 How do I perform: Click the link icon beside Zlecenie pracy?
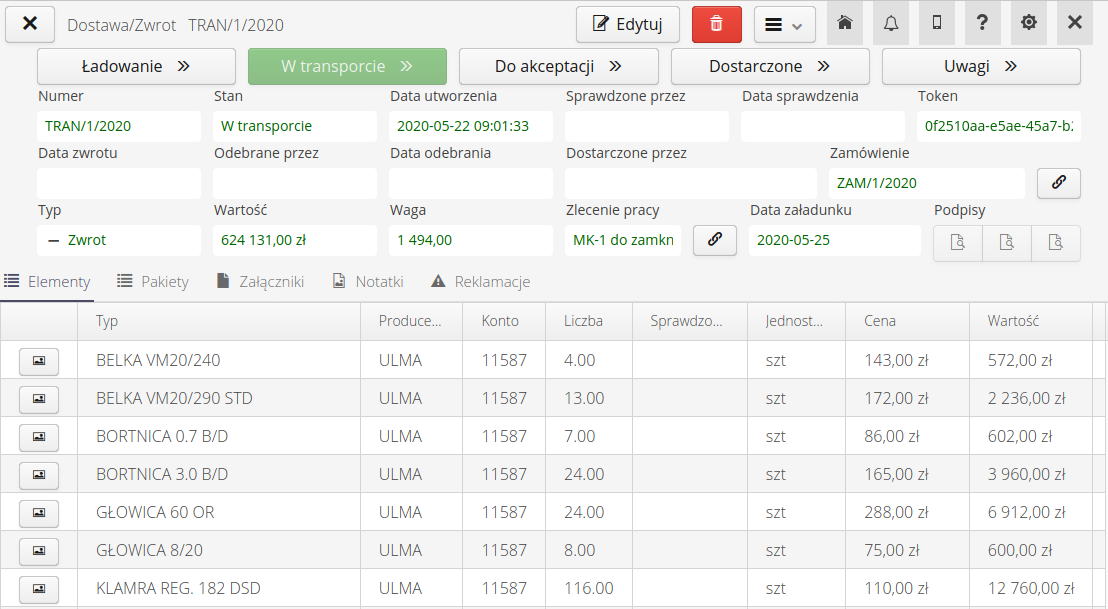coord(714,240)
